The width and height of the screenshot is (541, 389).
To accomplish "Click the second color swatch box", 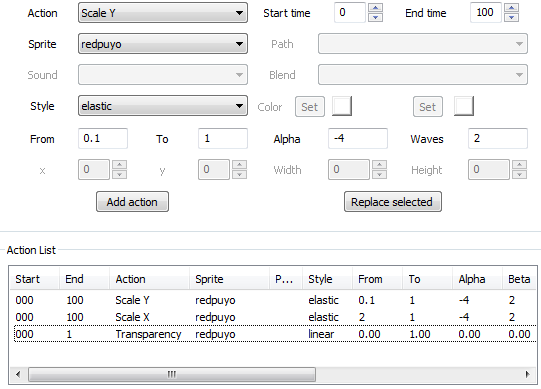I will coord(464,106).
